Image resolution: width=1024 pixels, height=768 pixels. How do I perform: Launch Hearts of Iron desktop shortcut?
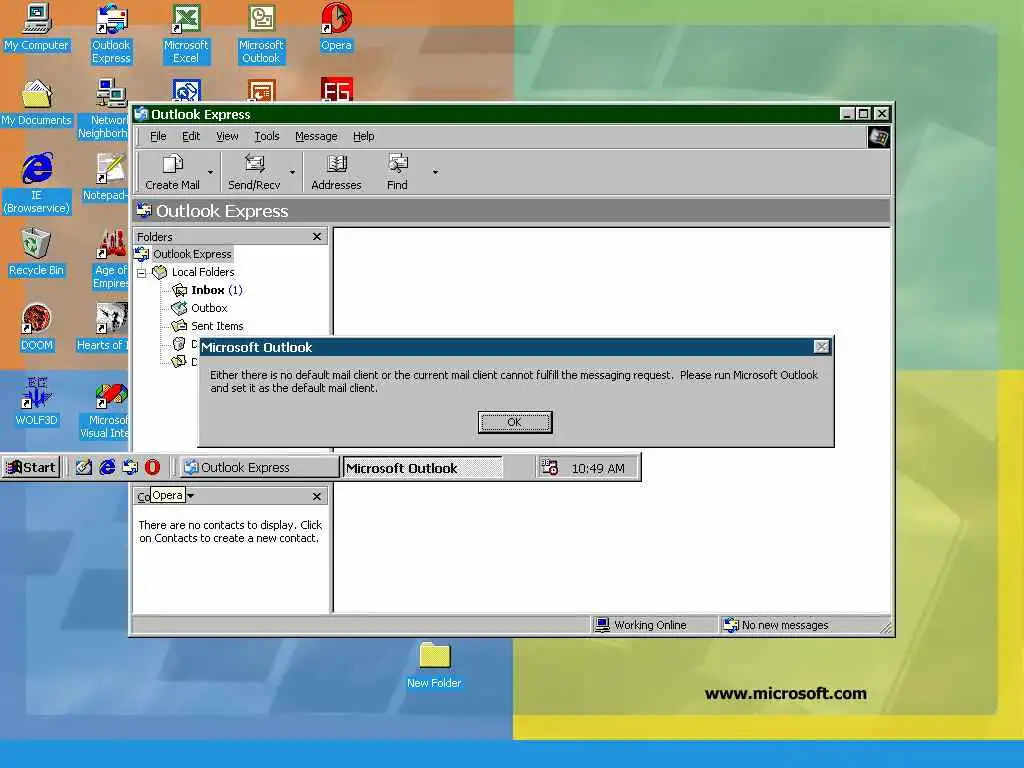tap(104, 328)
